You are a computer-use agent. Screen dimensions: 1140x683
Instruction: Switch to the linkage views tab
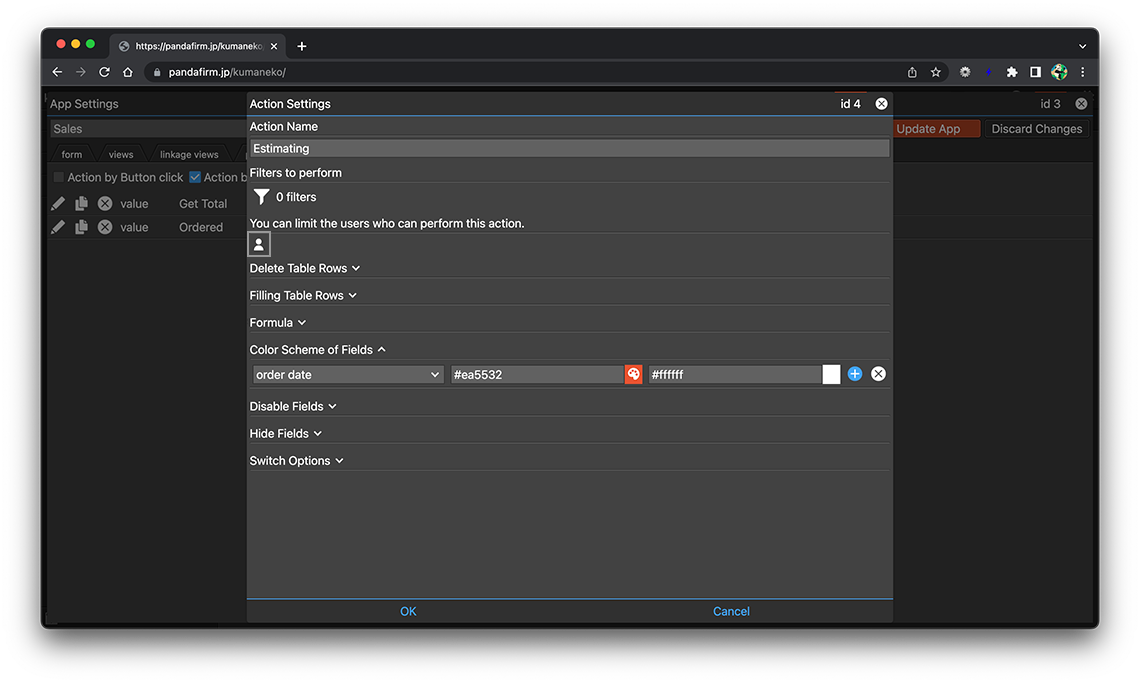[x=189, y=155]
